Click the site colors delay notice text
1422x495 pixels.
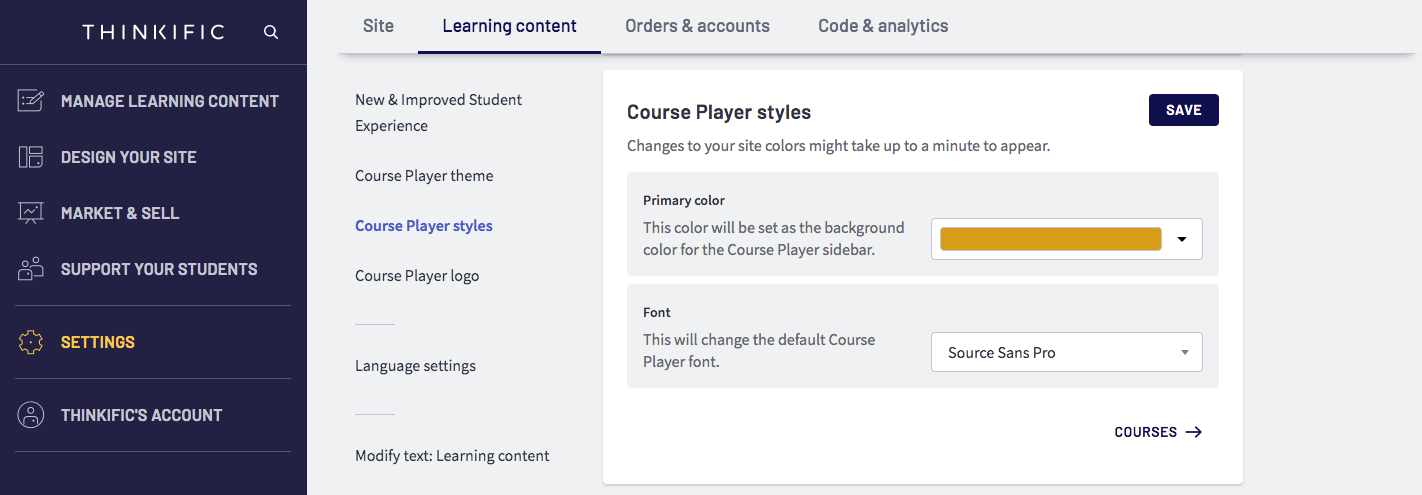838,146
